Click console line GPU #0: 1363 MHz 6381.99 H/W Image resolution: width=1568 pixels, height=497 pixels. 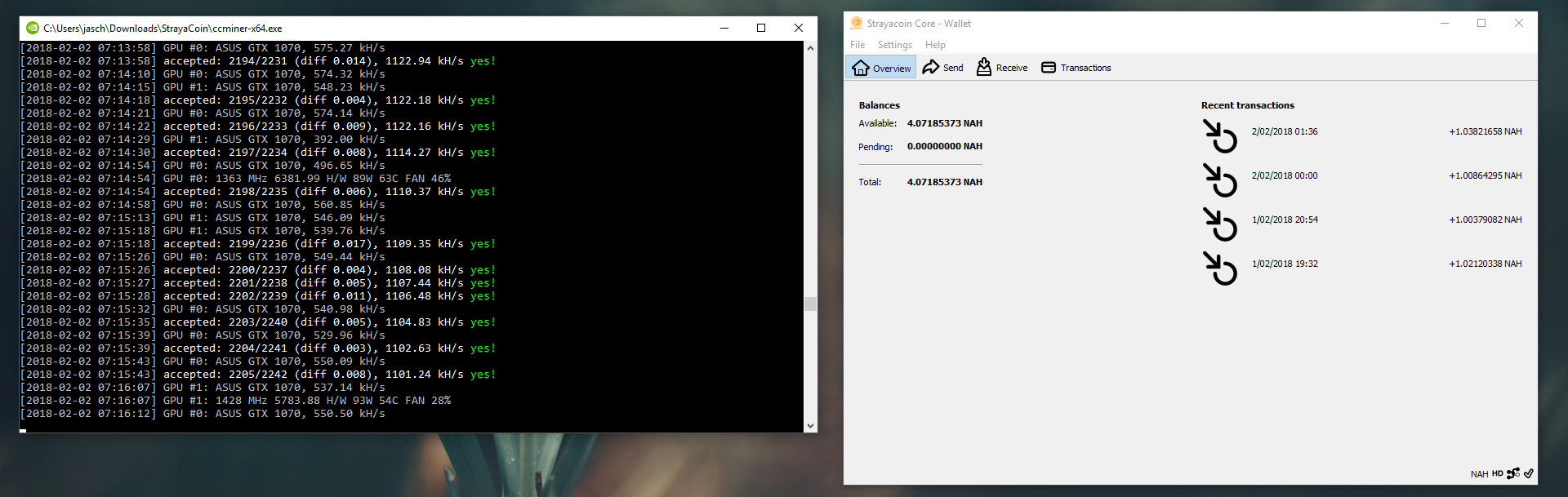235,179
